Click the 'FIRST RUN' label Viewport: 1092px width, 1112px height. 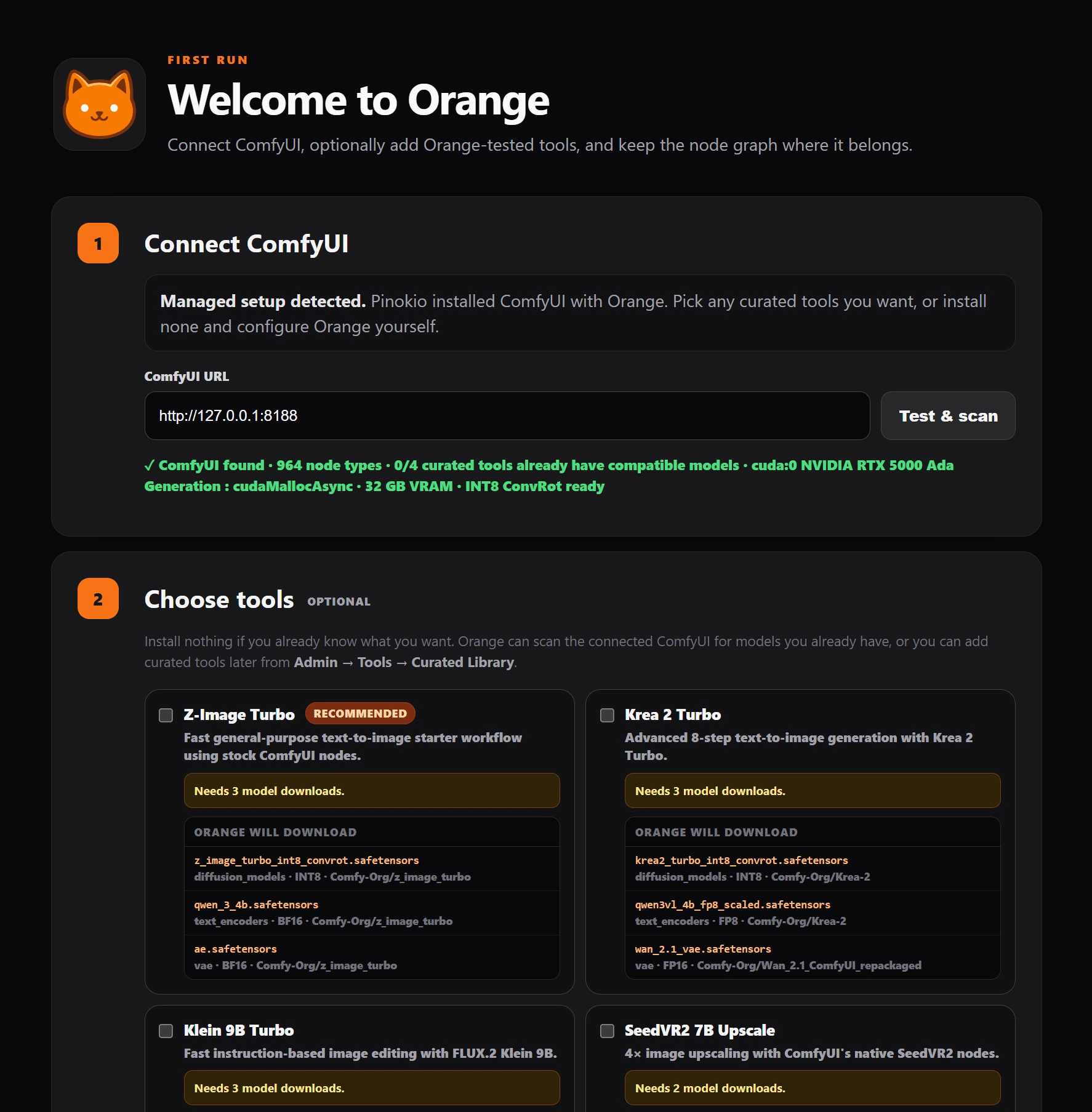(x=208, y=60)
